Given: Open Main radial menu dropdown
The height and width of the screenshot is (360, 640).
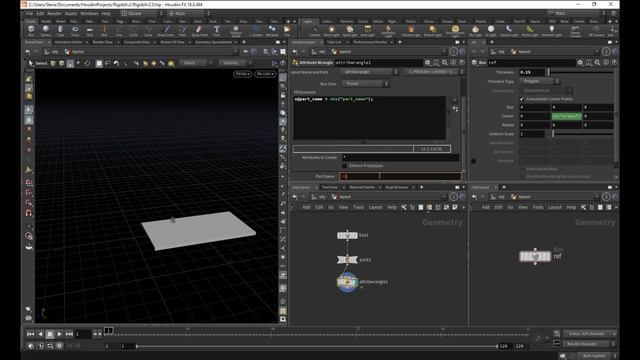Looking at the screenshot, I should point(189,13).
